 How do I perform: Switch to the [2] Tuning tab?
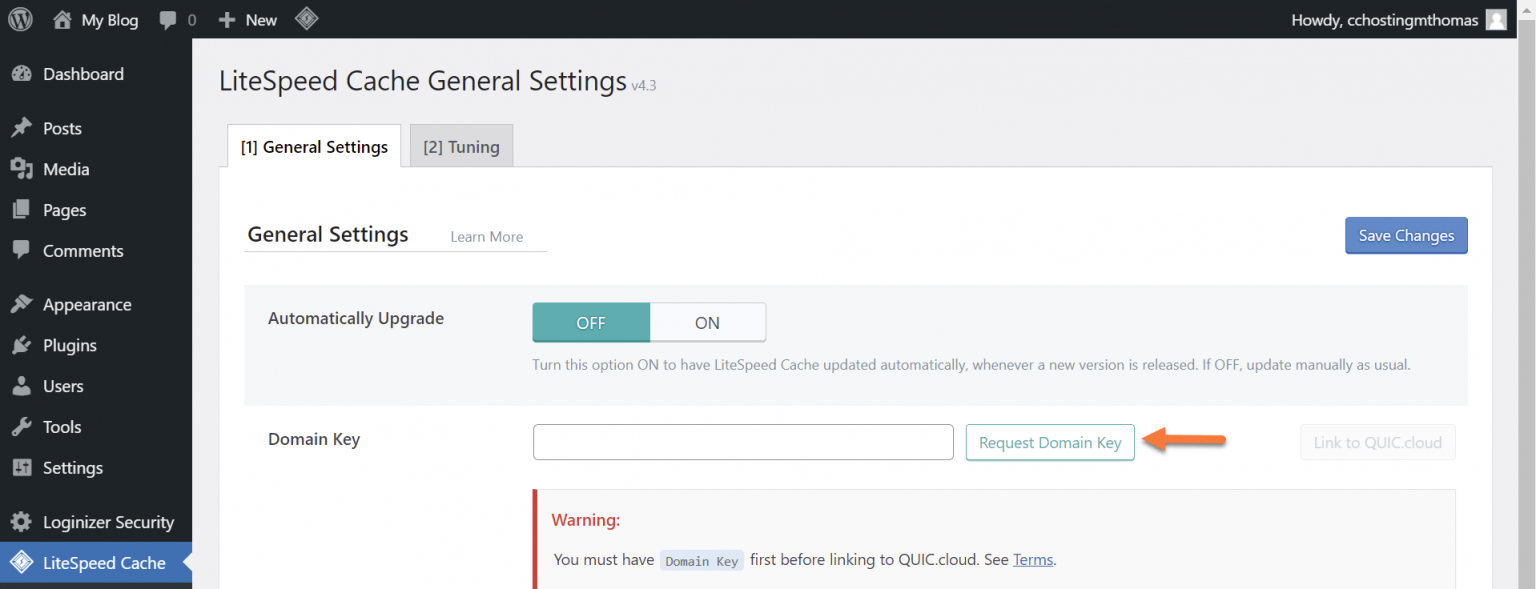pos(461,147)
